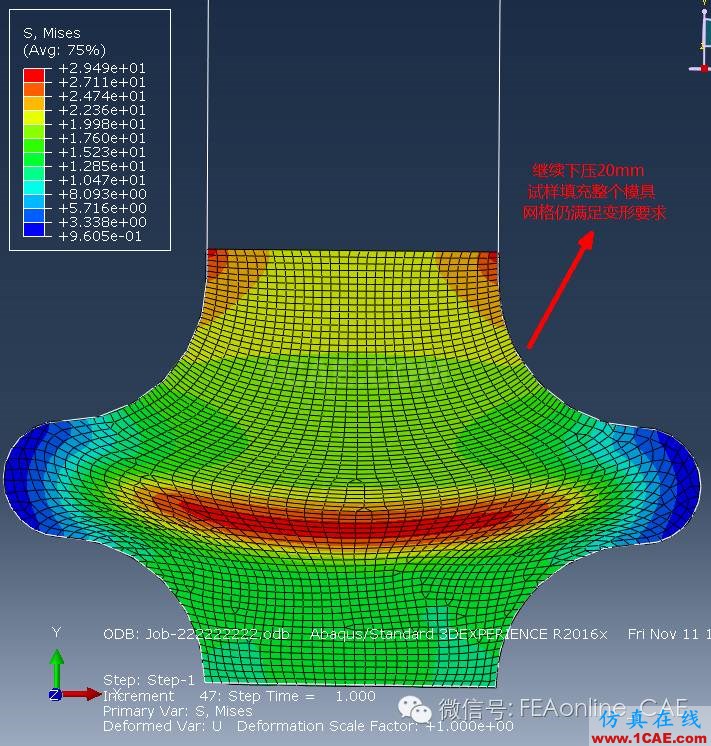This screenshot has height=746, width=711.
Task: Click the blue Z-axis origin of the triad
Action: coord(55,694)
